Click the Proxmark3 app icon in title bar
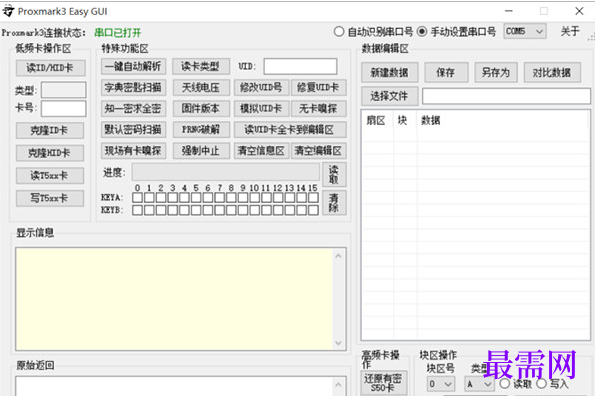This screenshot has width=595, height=396. click(x=8, y=11)
